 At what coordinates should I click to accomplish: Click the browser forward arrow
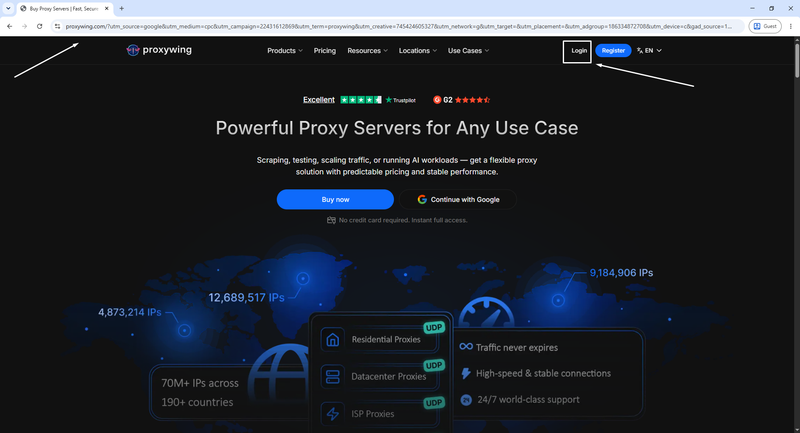coord(24,26)
